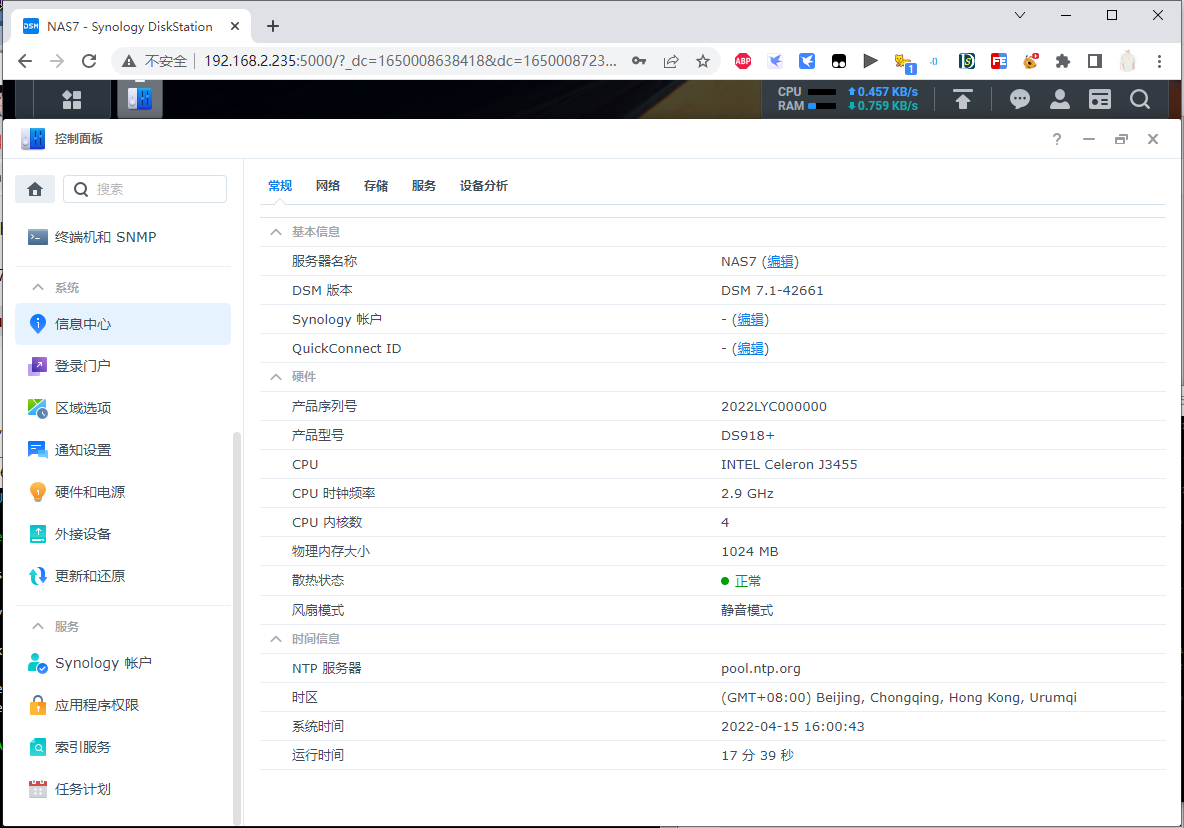Edit the QuickConnect ID

(x=751, y=348)
